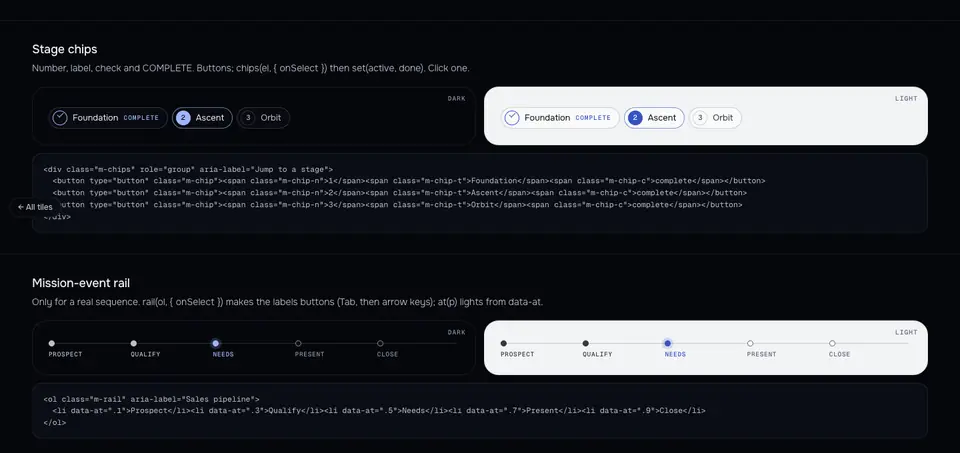
Task: Click the number 3 badge on light Orbit chip
Action: (700, 118)
